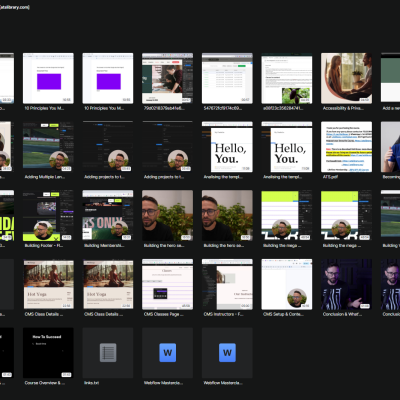This screenshot has height=400, width=400.
Task: Click the file name Adding Multiple Lan...
Action: click(x=45, y=177)
